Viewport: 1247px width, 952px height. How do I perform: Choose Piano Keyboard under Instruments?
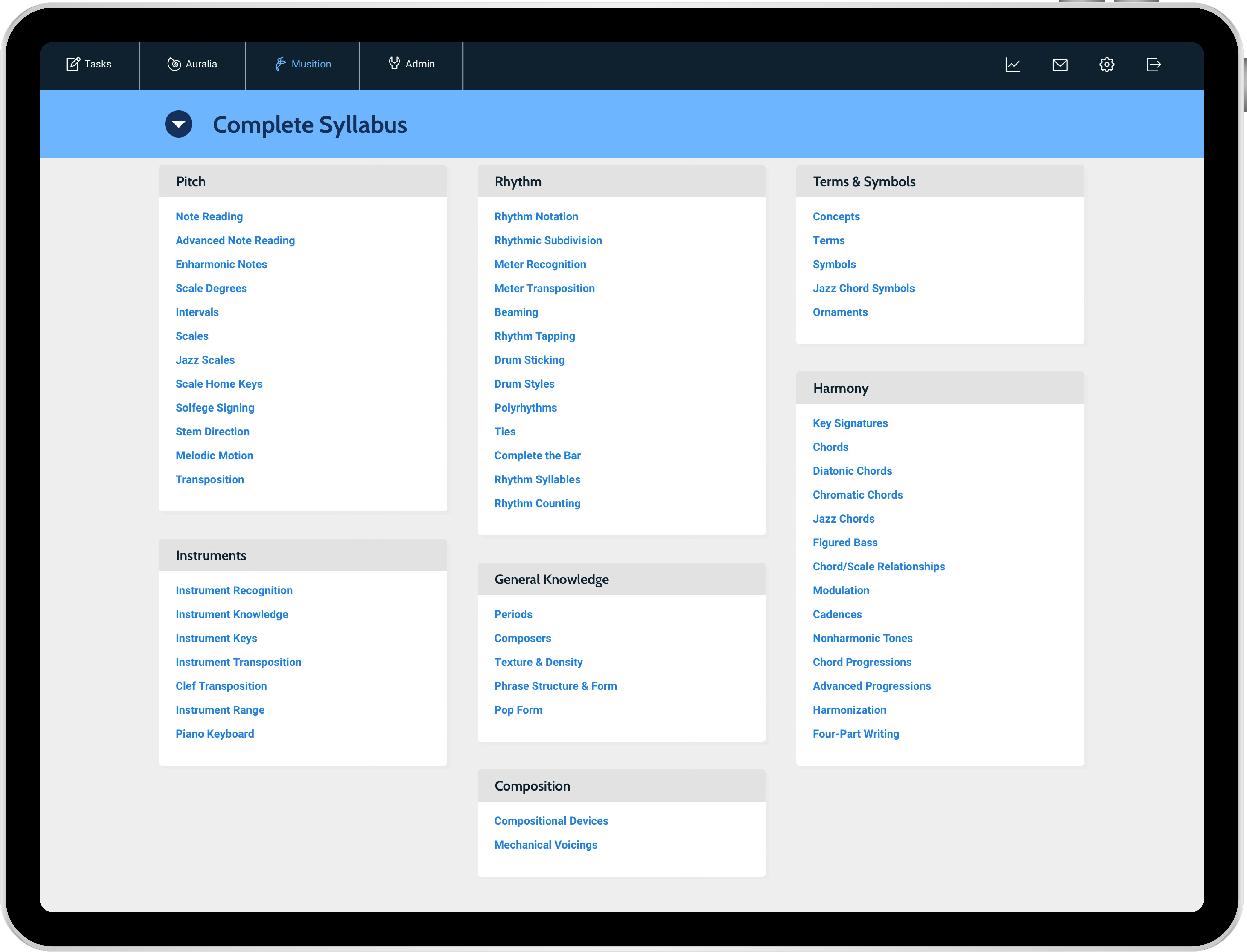click(215, 734)
